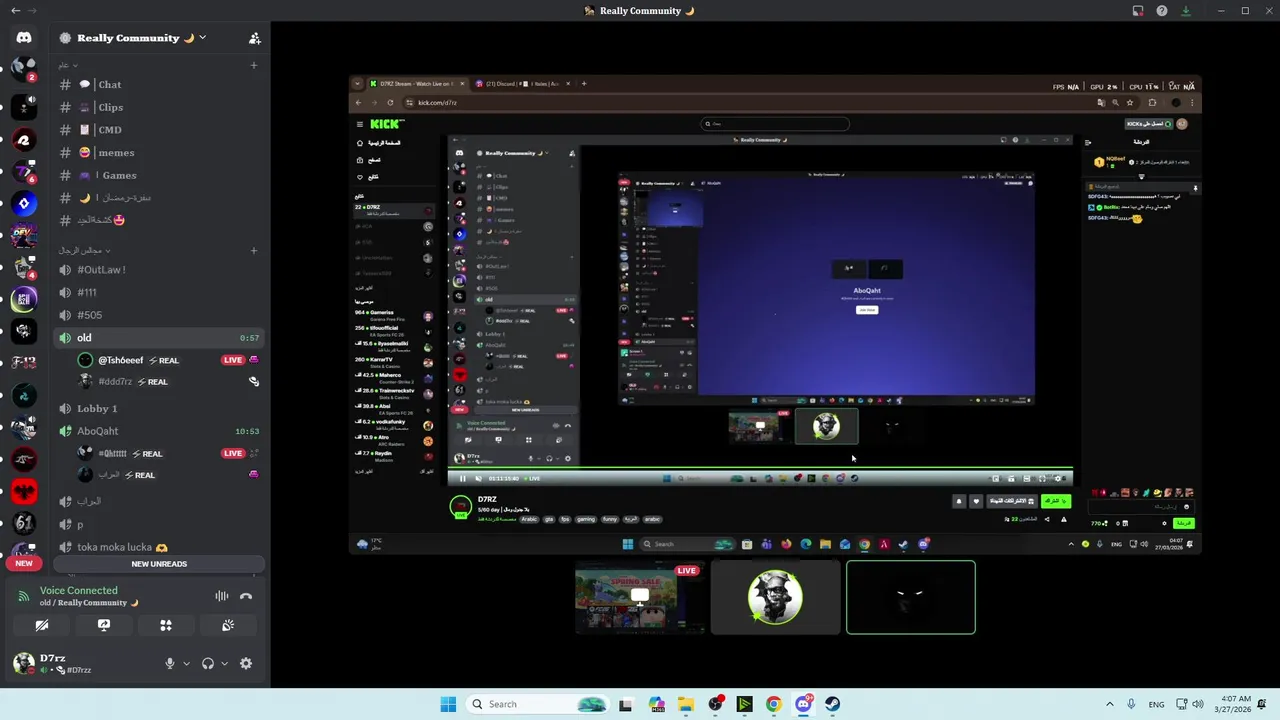Click the invite people icon beside server name
1280x720 pixels.
(255, 38)
